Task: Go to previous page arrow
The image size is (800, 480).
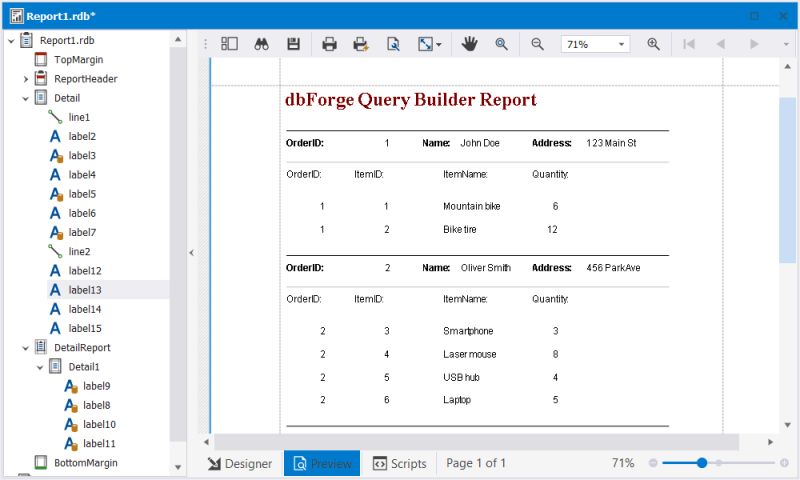Action: pyautogui.click(x=720, y=44)
